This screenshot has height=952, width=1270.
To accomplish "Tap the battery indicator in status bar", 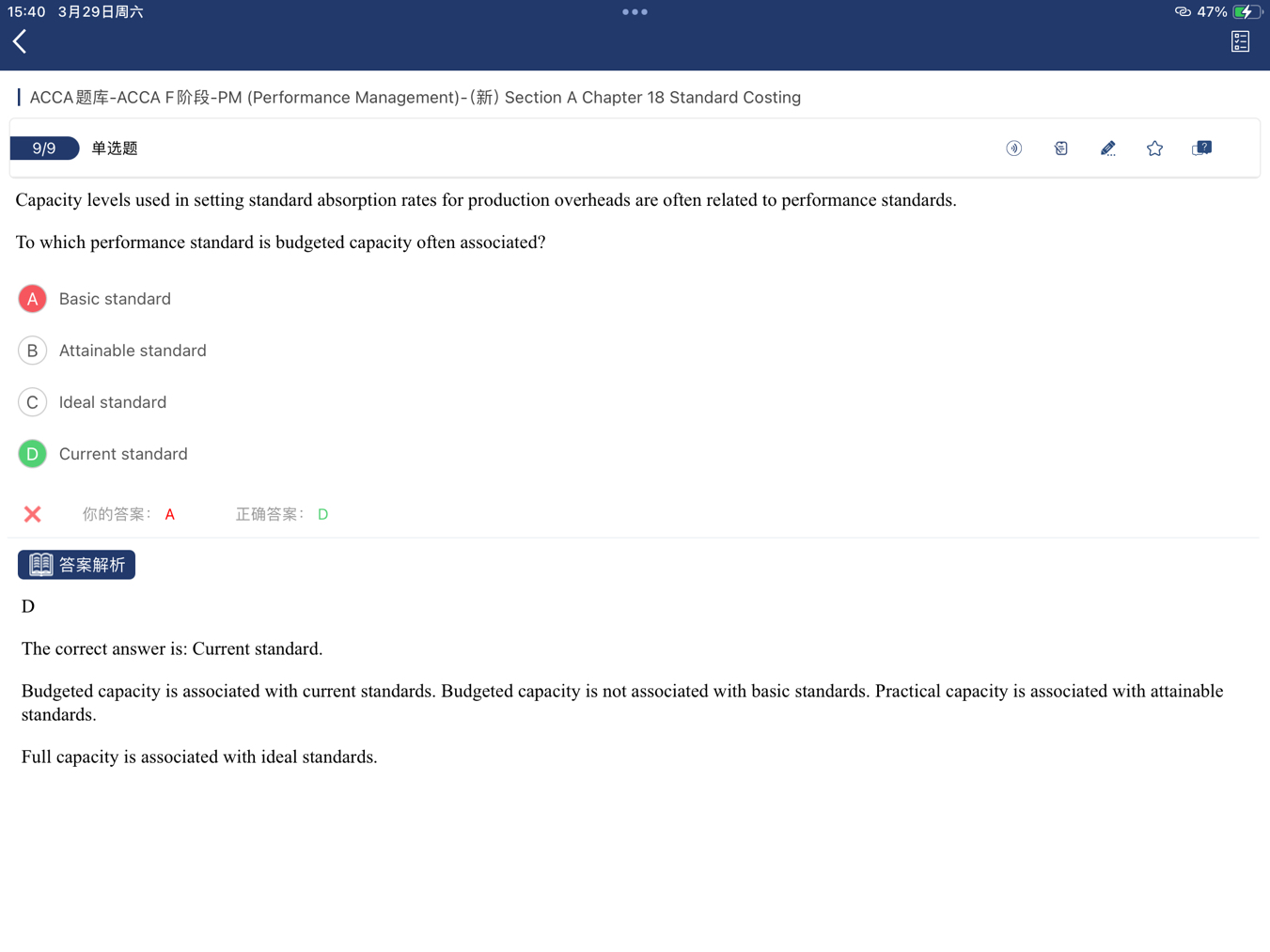I will (1246, 12).
